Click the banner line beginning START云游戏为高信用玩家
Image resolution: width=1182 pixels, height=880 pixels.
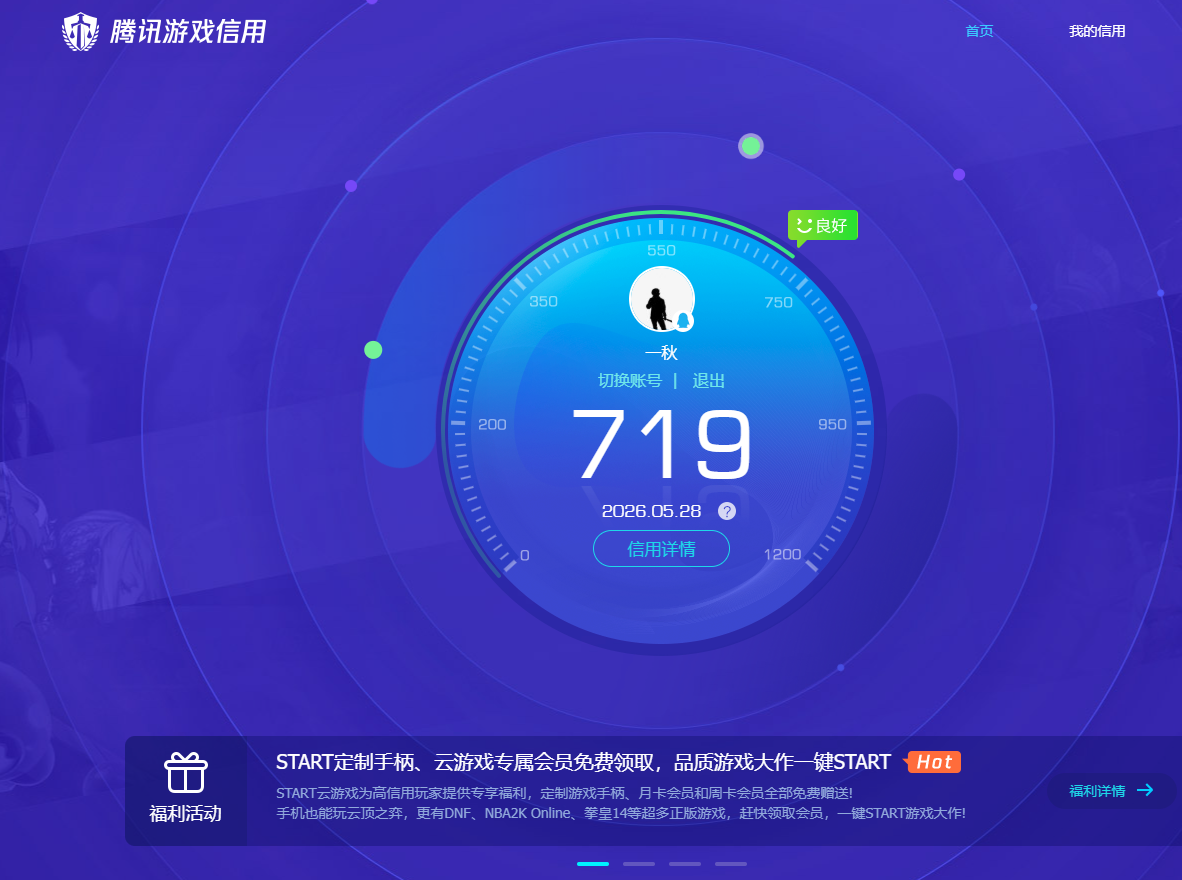point(565,793)
